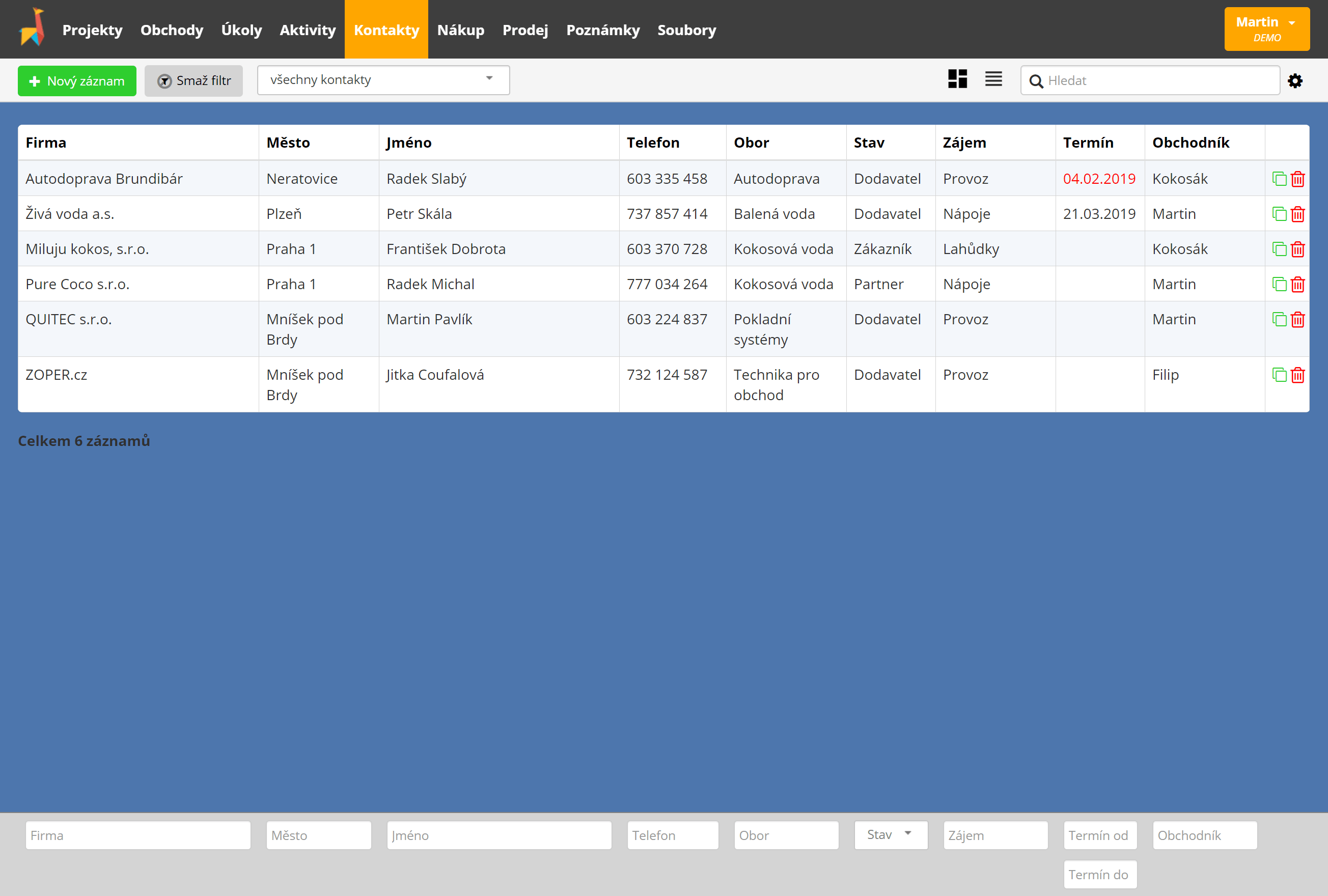Image resolution: width=1328 pixels, height=896 pixels.
Task: Delete the Pure Coco s.r.o. record
Action: pyautogui.click(x=1298, y=284)
